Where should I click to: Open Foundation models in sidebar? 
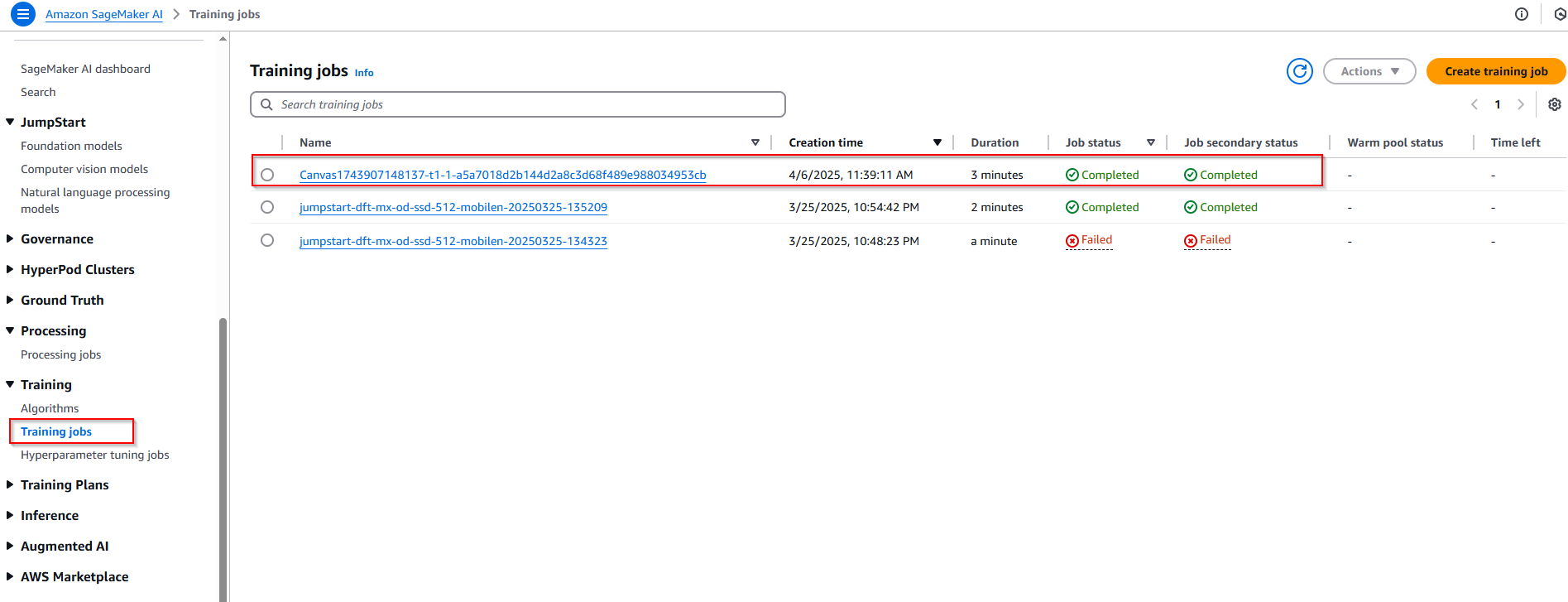(71, 146)
